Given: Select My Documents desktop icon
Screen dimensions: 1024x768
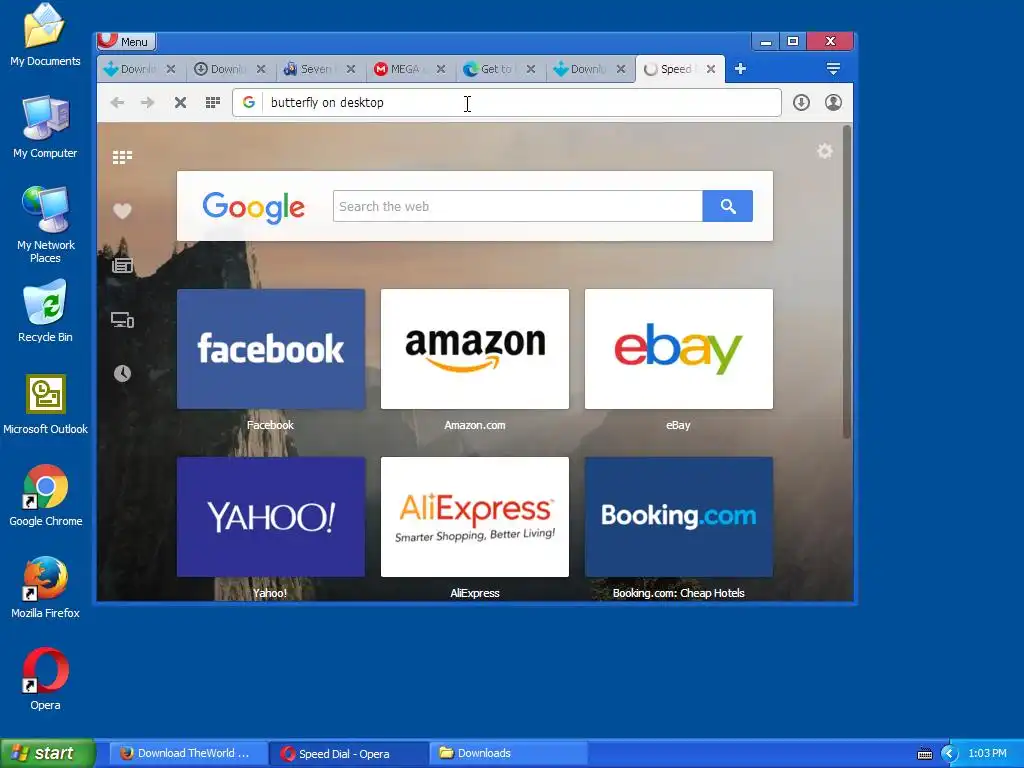Looking at the screenshot, I should (x=45, y=35).
